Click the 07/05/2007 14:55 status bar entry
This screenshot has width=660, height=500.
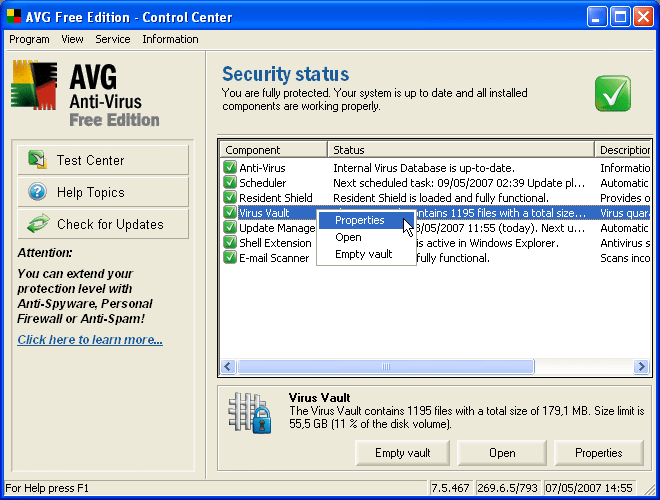click(589, 488)
